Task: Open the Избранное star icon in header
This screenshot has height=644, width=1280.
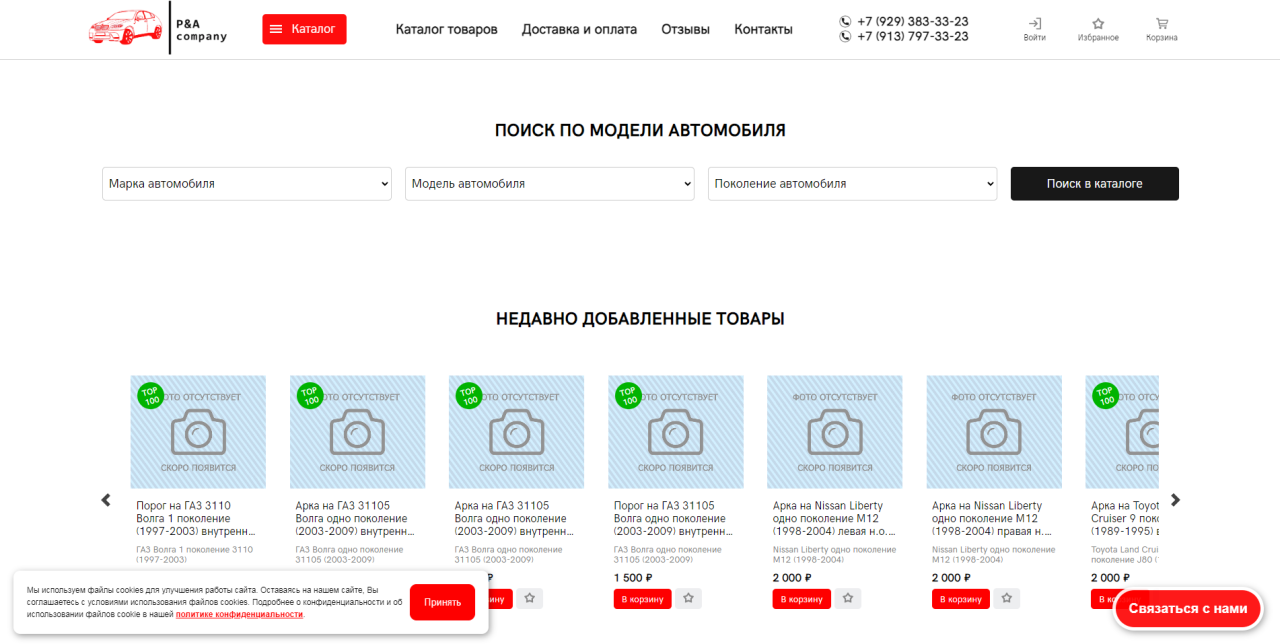Action: [1098, 29]
